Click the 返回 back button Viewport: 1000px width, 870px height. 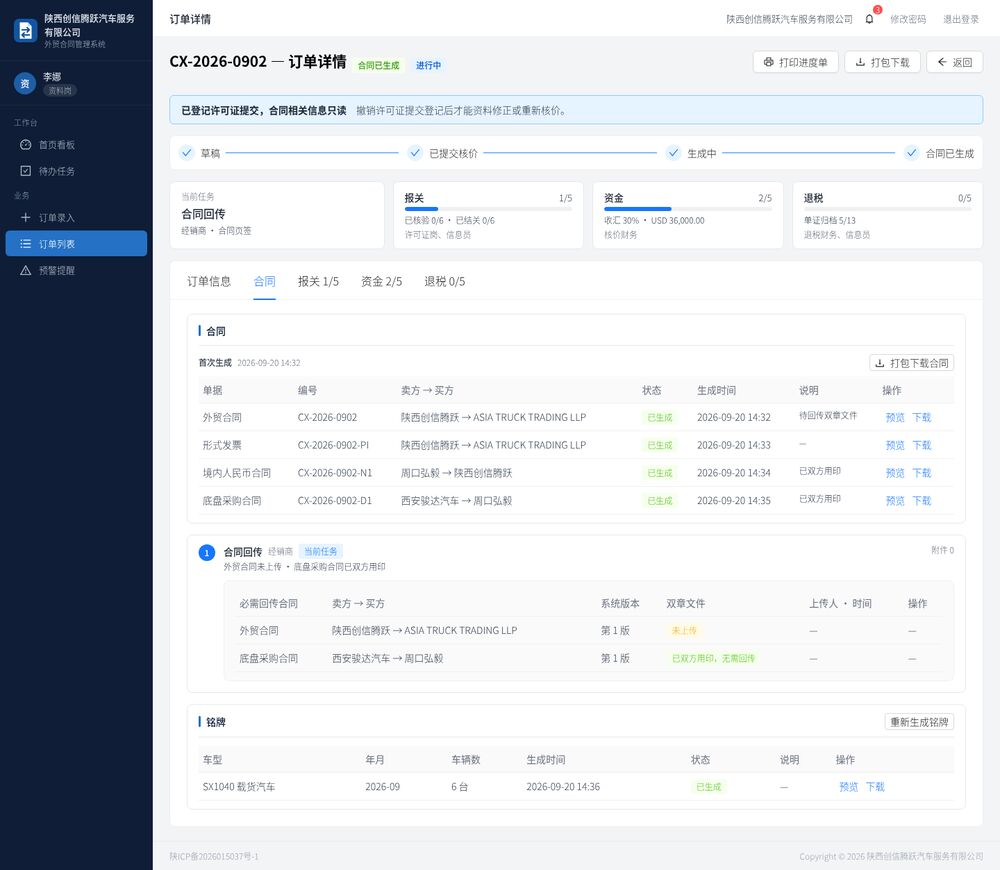(x=955, y=62)
